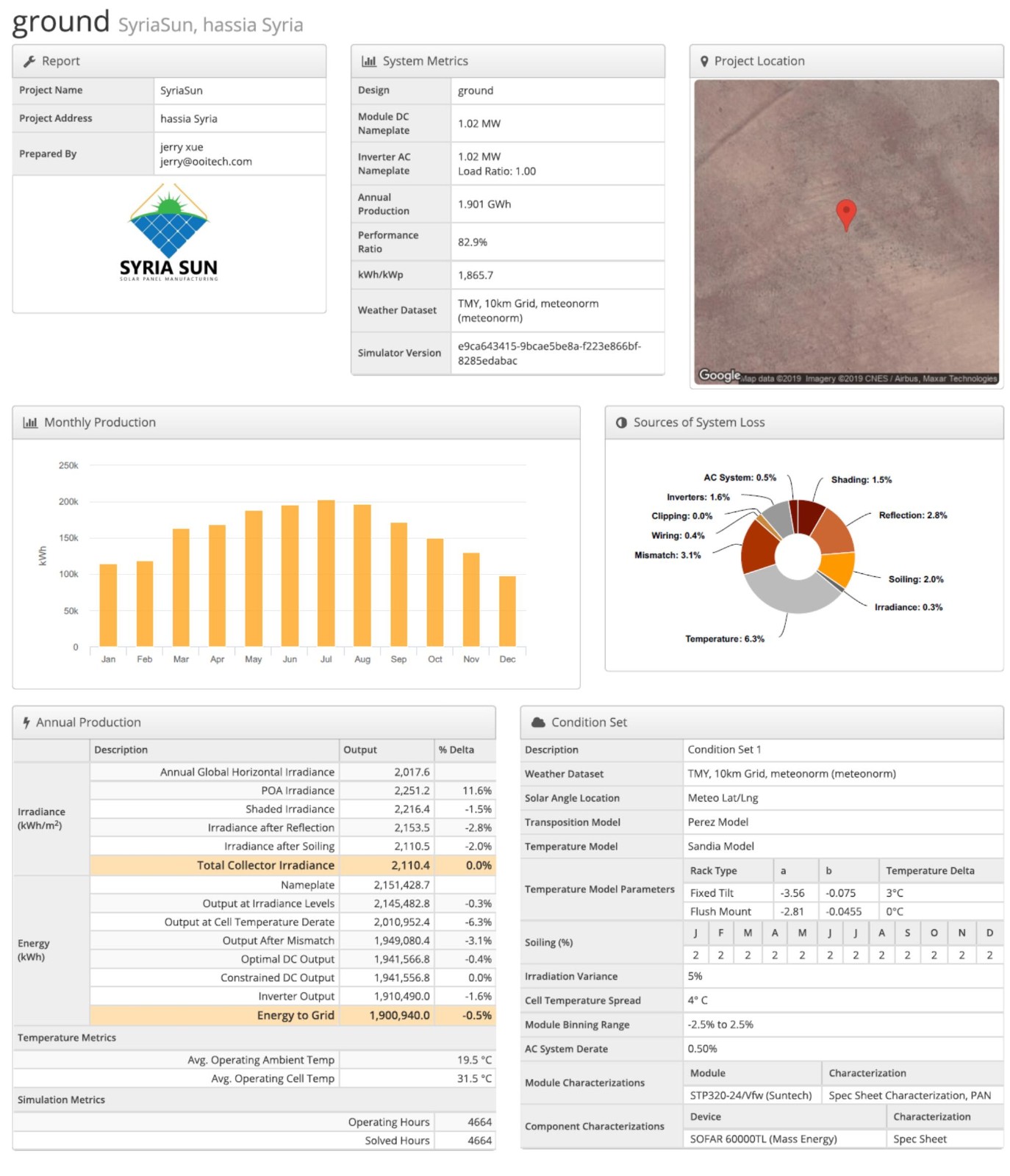Click the Soiling column header 'D'

(989, 933)
